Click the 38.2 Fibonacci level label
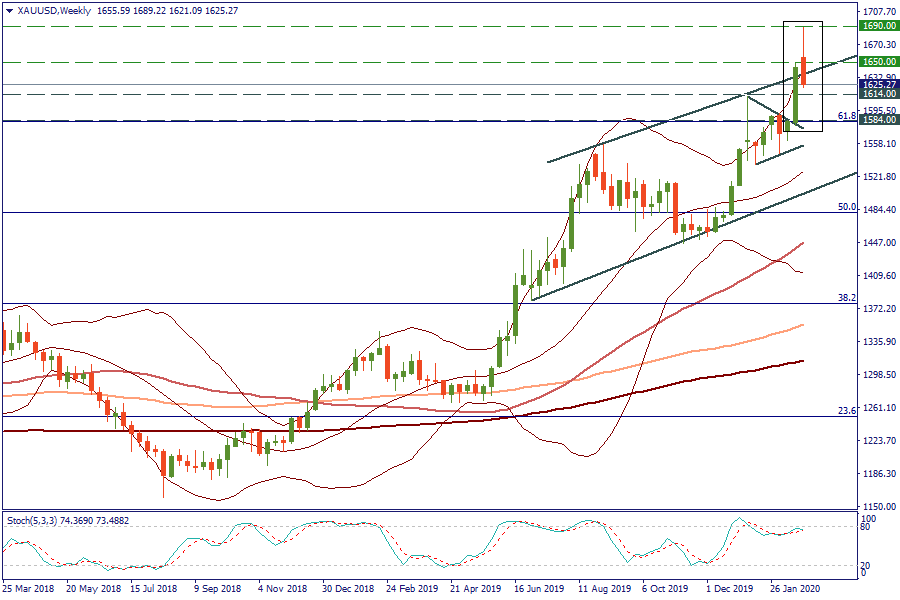This screenshot has height=600, width=900. [x=846, y=298]
